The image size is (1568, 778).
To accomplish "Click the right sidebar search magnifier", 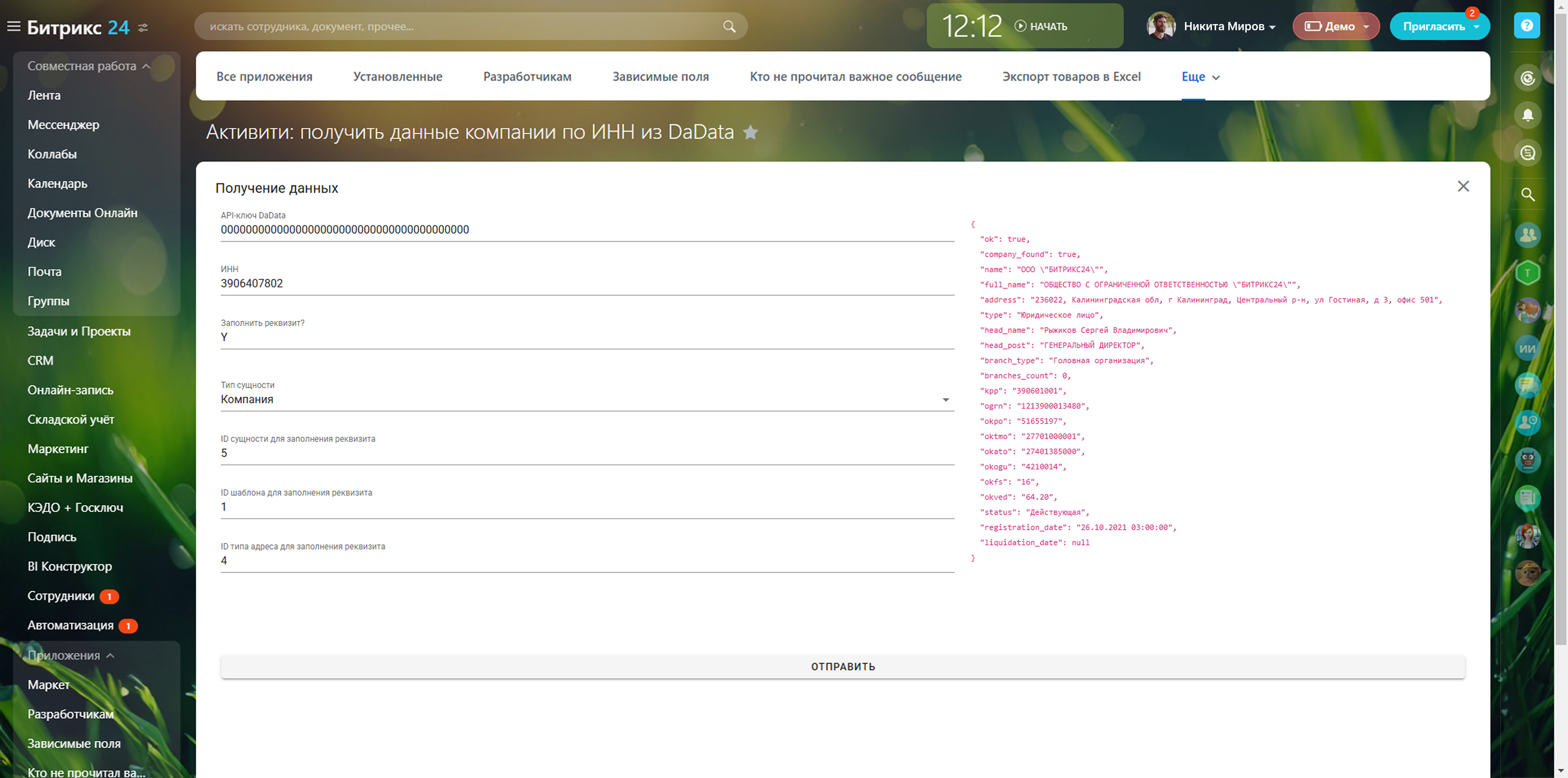I will tap(1527, 195).
